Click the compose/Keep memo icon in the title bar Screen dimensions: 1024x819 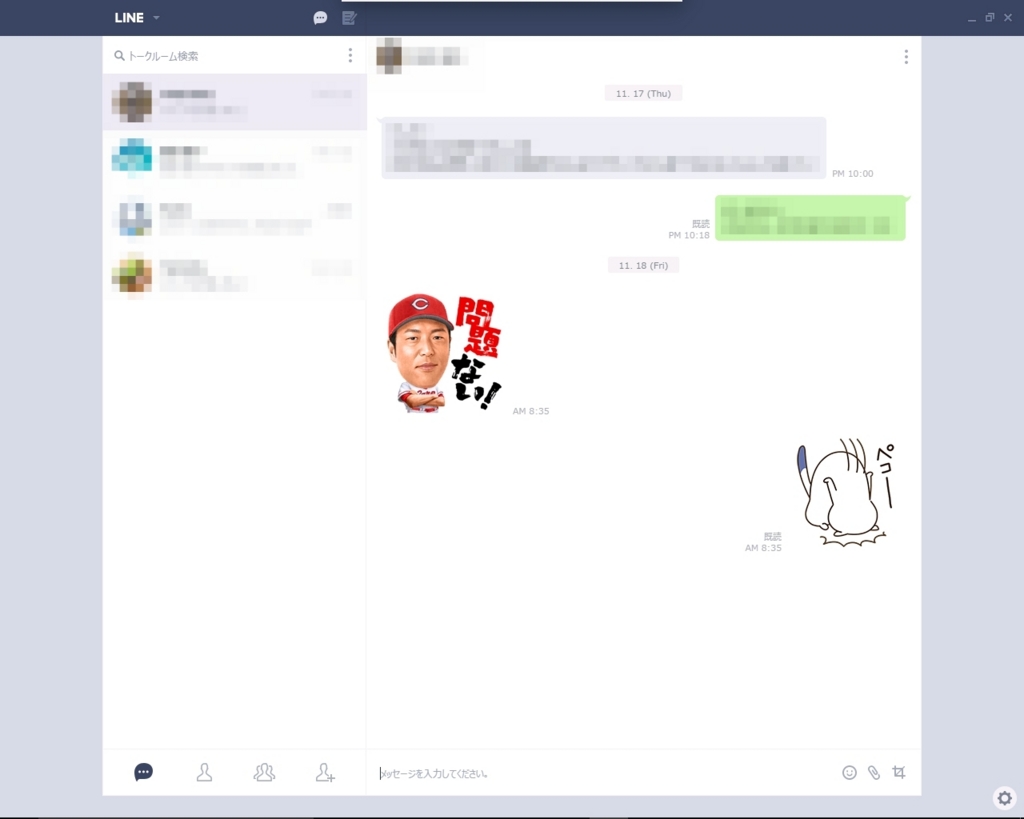(x=349, y=17)
